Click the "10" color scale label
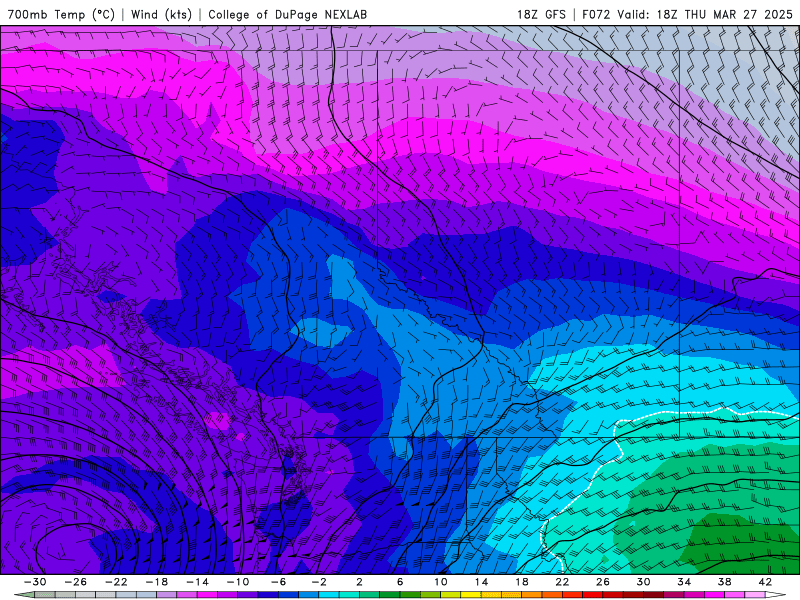The width and height of the screenshot is (800, 600). (441, 582)
